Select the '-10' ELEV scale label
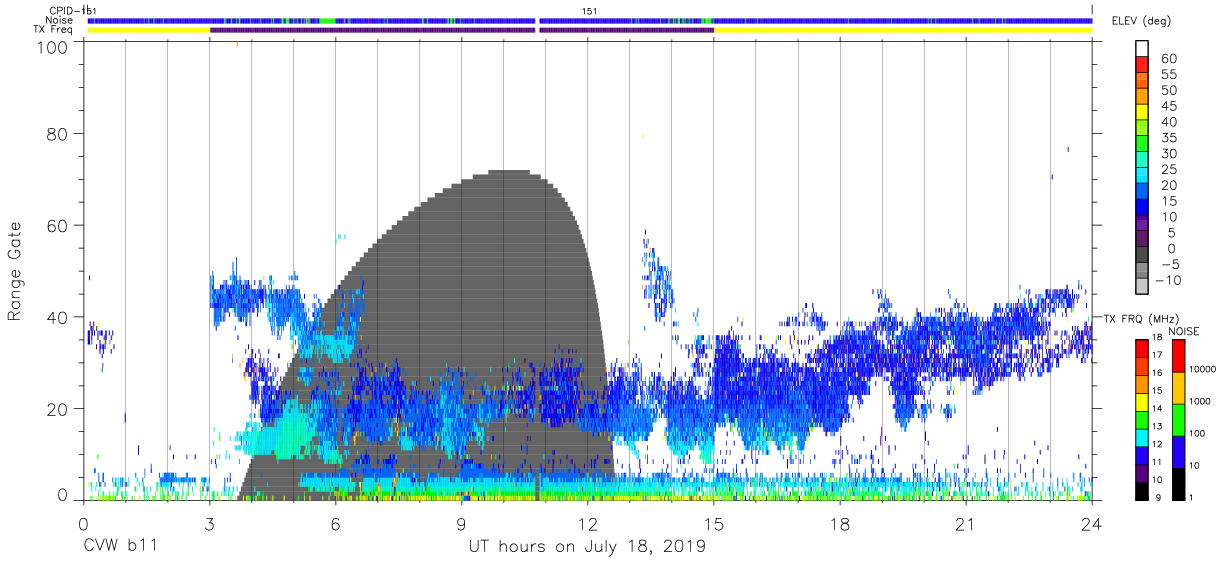This screenshot has height=567, width=1228. pos(1167,280)
